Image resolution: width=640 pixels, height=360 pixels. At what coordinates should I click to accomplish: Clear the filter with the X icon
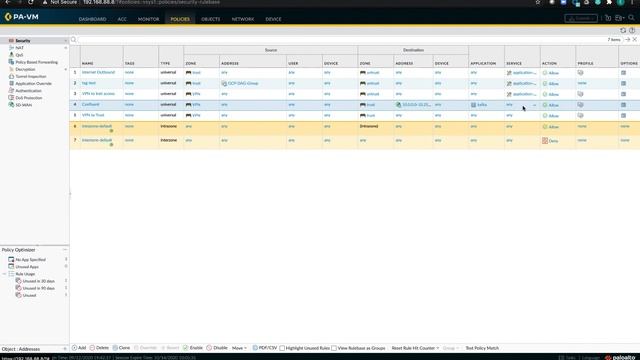click(635, 40)
